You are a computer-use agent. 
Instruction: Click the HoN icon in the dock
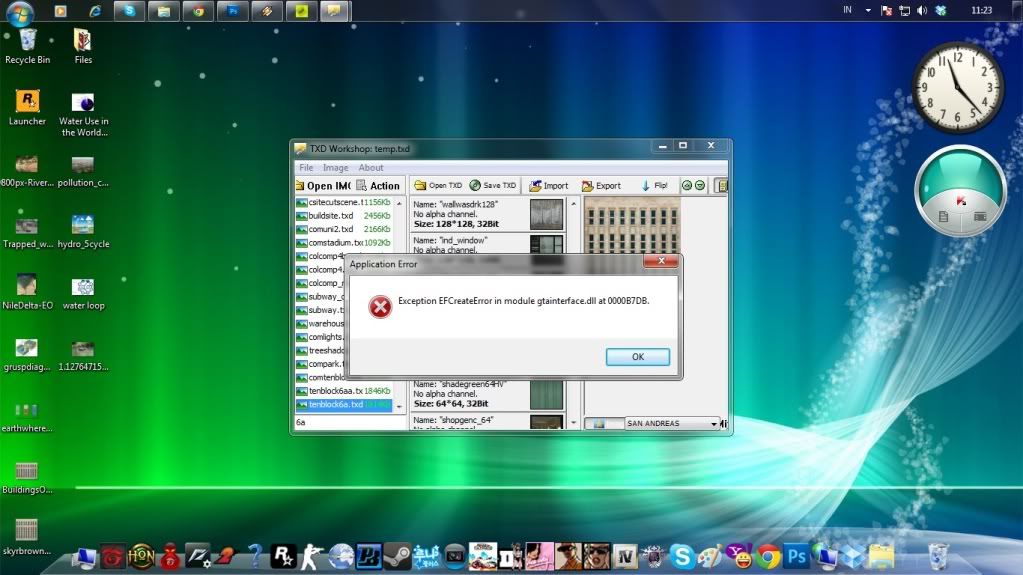click(141, 556)
